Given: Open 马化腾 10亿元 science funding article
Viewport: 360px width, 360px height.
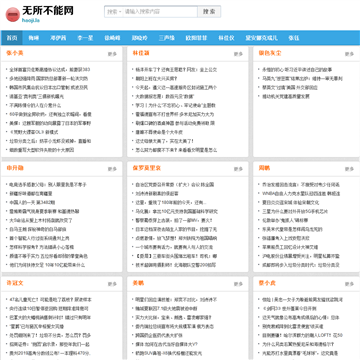Looking at the screenshot, I should click(x=177, y=212).
